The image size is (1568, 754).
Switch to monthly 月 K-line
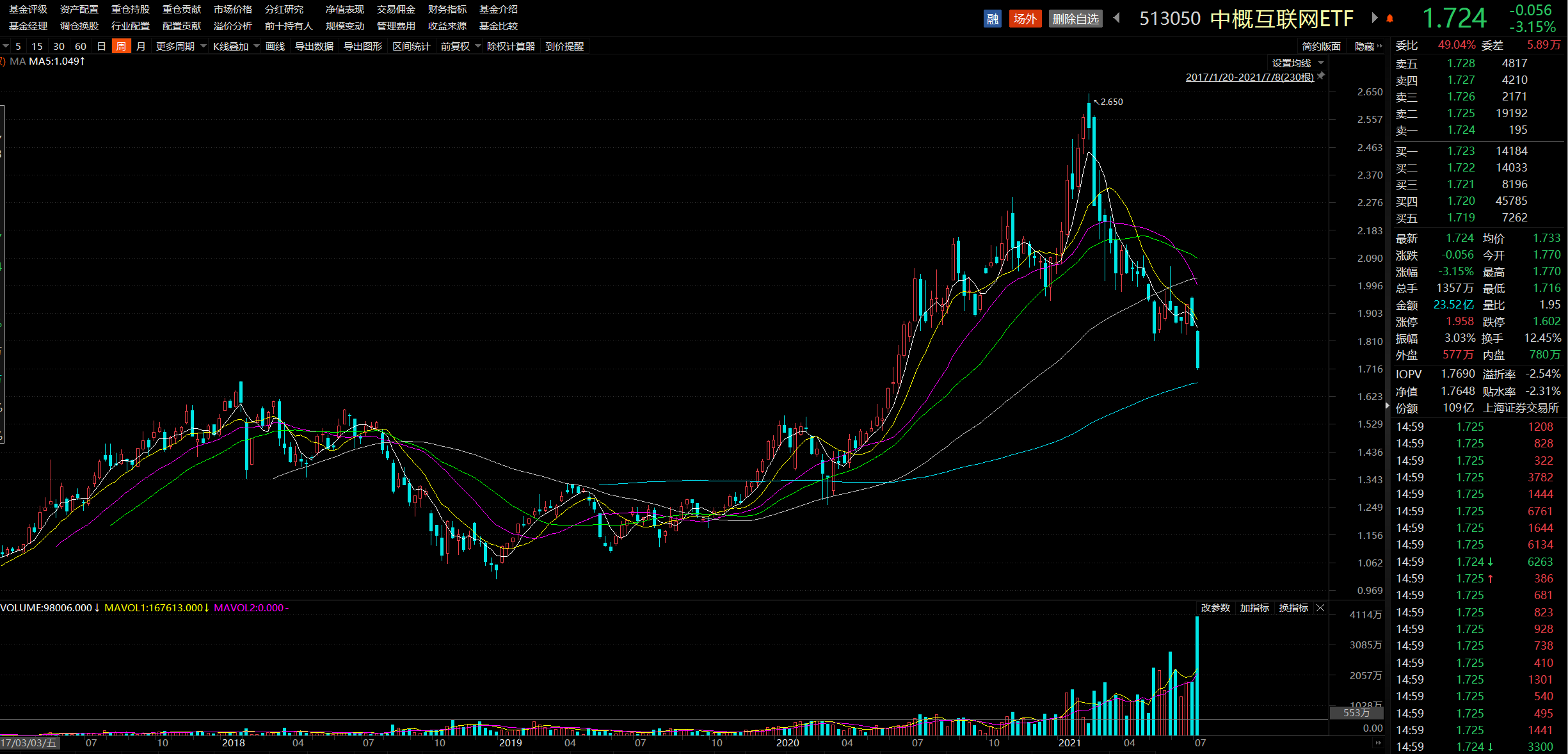pos(141,46)
